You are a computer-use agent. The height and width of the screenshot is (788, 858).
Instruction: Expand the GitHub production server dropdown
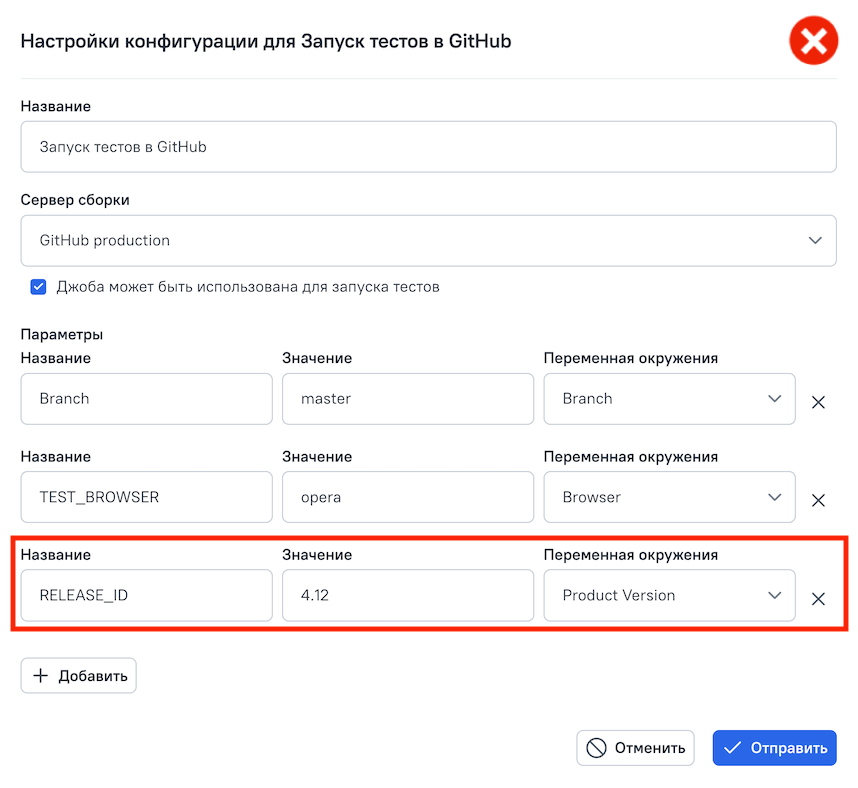pyautogui.click(x=428, y=240)
